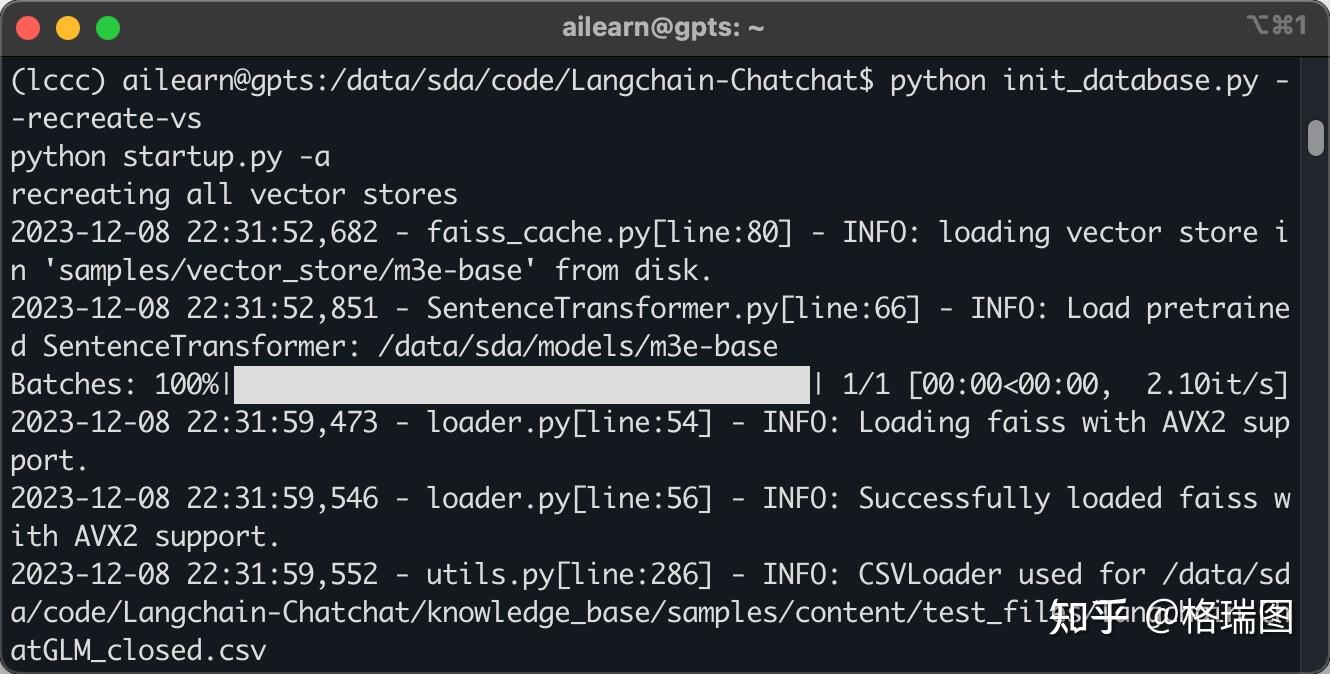Click the terminal scrollbar thumb

1316,138
